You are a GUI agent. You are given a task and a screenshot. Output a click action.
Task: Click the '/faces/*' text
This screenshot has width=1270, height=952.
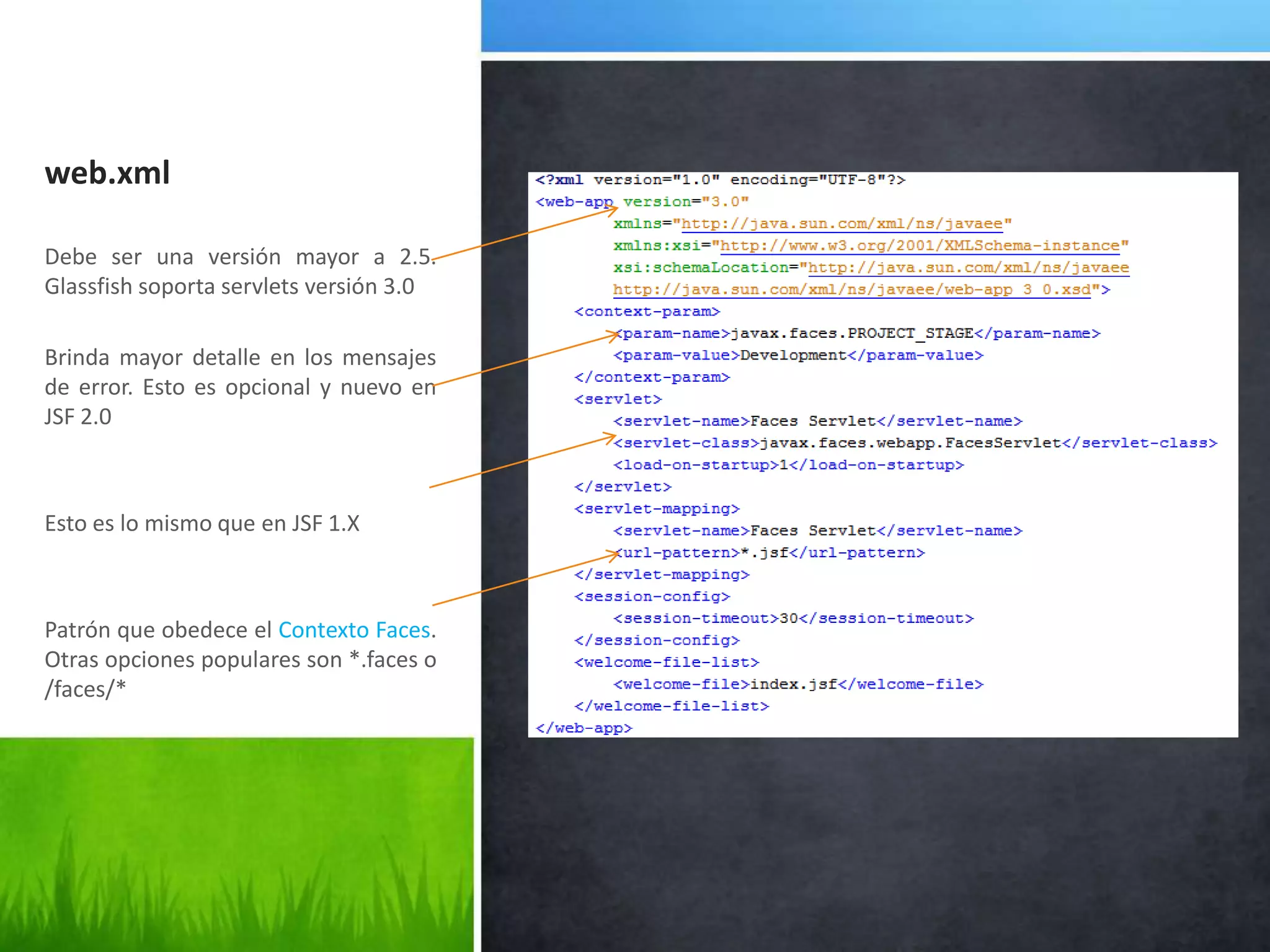coord(86,689)
